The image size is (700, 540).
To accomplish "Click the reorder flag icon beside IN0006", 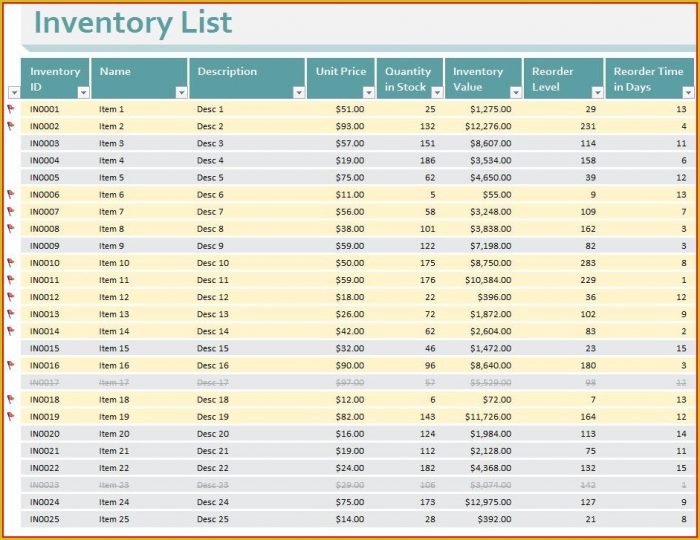I will 11,194.
